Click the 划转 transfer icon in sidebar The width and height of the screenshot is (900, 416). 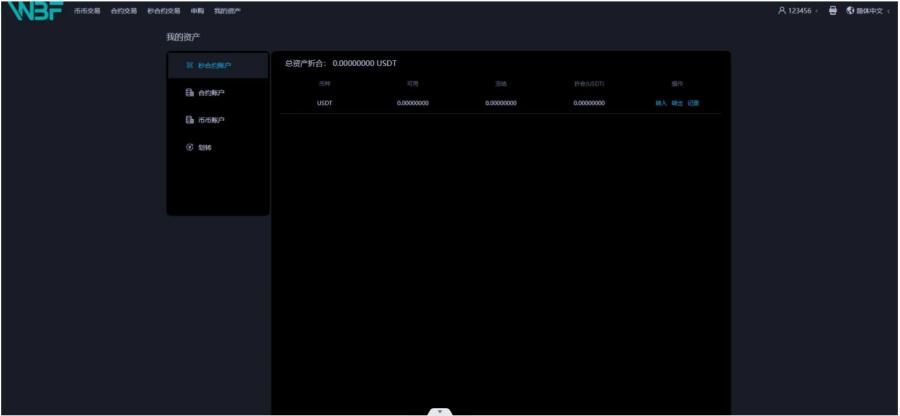(190, 148)
